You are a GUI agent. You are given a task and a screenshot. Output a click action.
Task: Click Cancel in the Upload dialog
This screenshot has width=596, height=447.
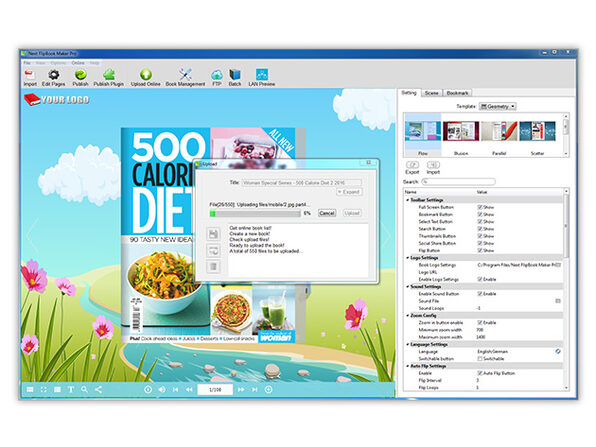pyautogui.click(x=327, y=213)
